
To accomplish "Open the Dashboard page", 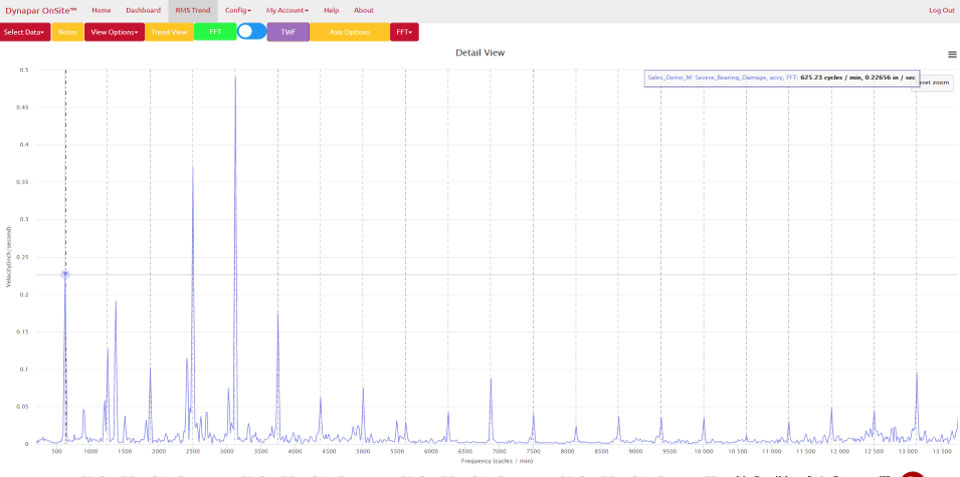I will point(143,10).
